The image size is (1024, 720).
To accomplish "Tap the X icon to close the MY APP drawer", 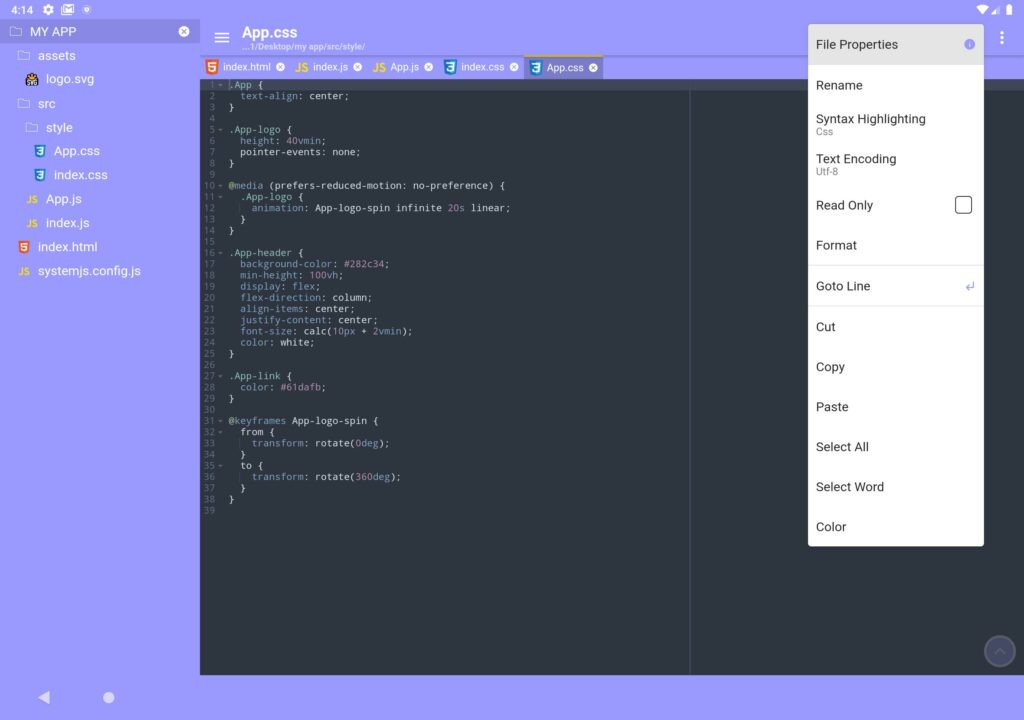I will coord(183,31).
